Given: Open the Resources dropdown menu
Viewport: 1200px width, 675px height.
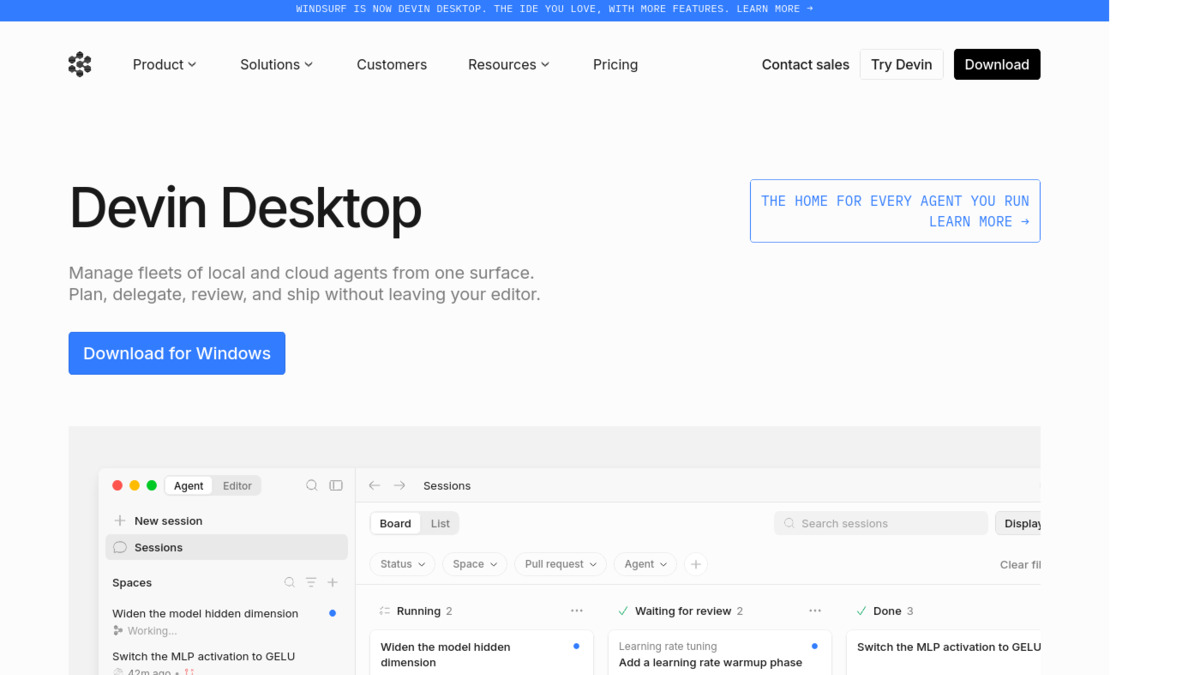Looking at the screenshot, I should pos(509,64).
